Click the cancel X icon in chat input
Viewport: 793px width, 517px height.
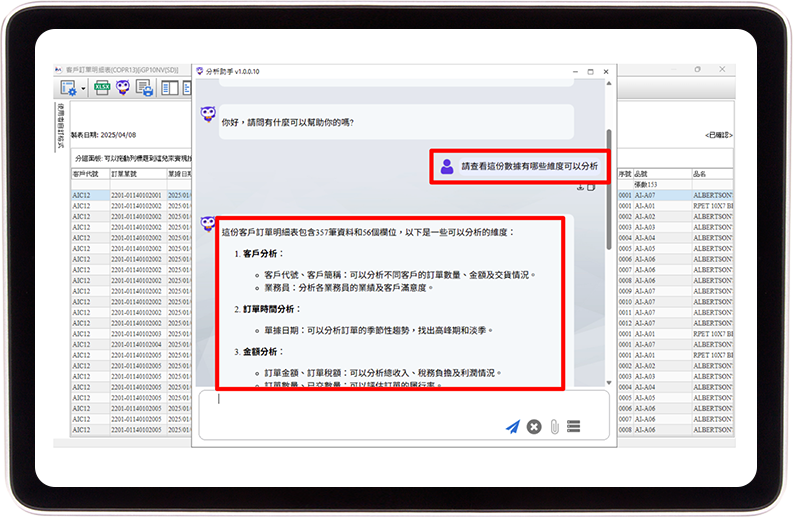[x=534, y=427]
